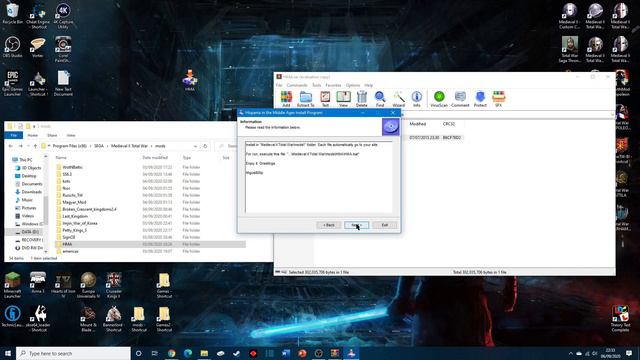Open the Favorites menu in WinRAR
The width and height of the screenshot is (640, 360).
point(333,85)
